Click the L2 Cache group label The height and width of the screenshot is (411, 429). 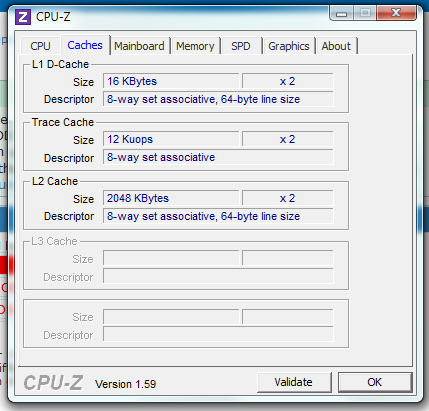tap(55, 181)
